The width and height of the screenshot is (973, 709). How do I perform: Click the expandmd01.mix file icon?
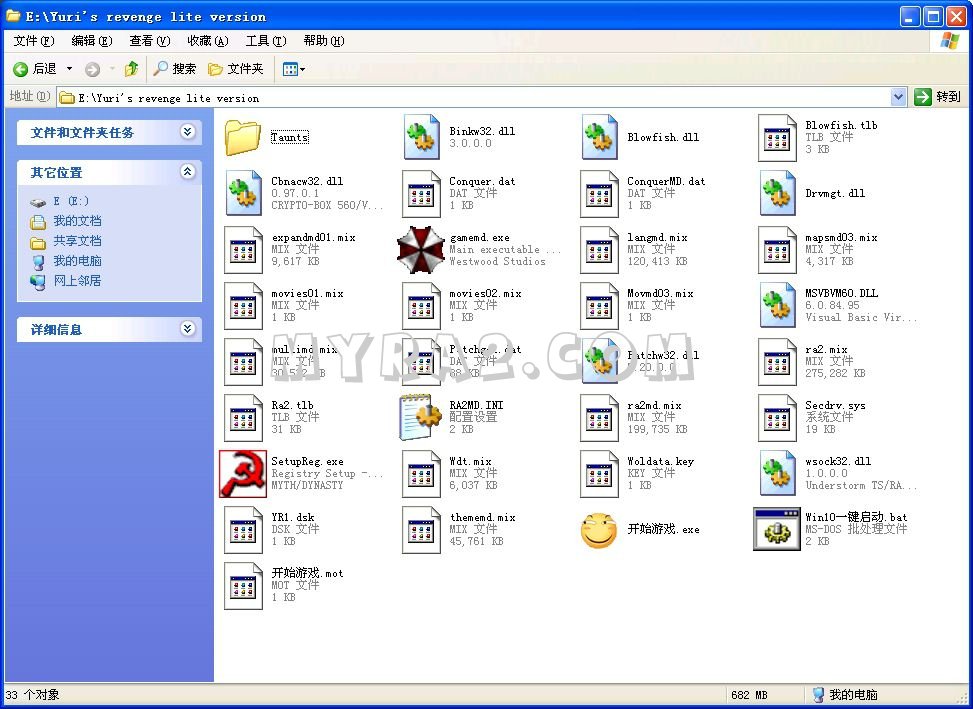(243, 249)
